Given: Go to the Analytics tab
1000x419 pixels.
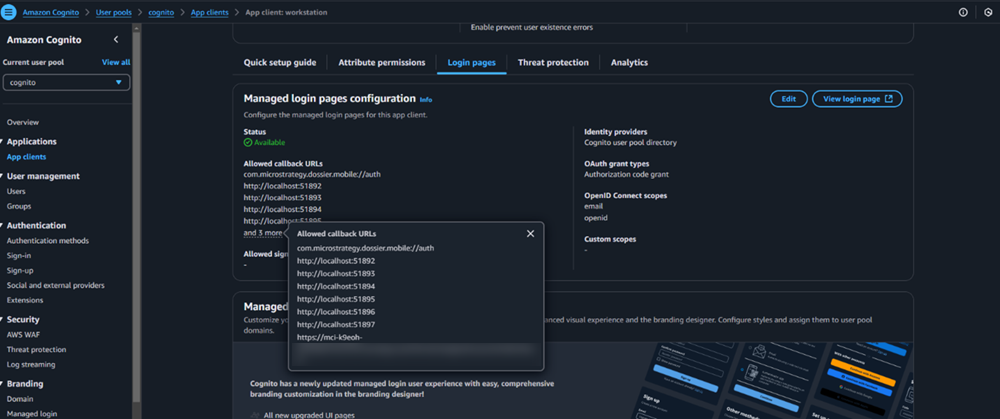Looking at the screenshot, I should pyautogui.click(x=629, y=62).
